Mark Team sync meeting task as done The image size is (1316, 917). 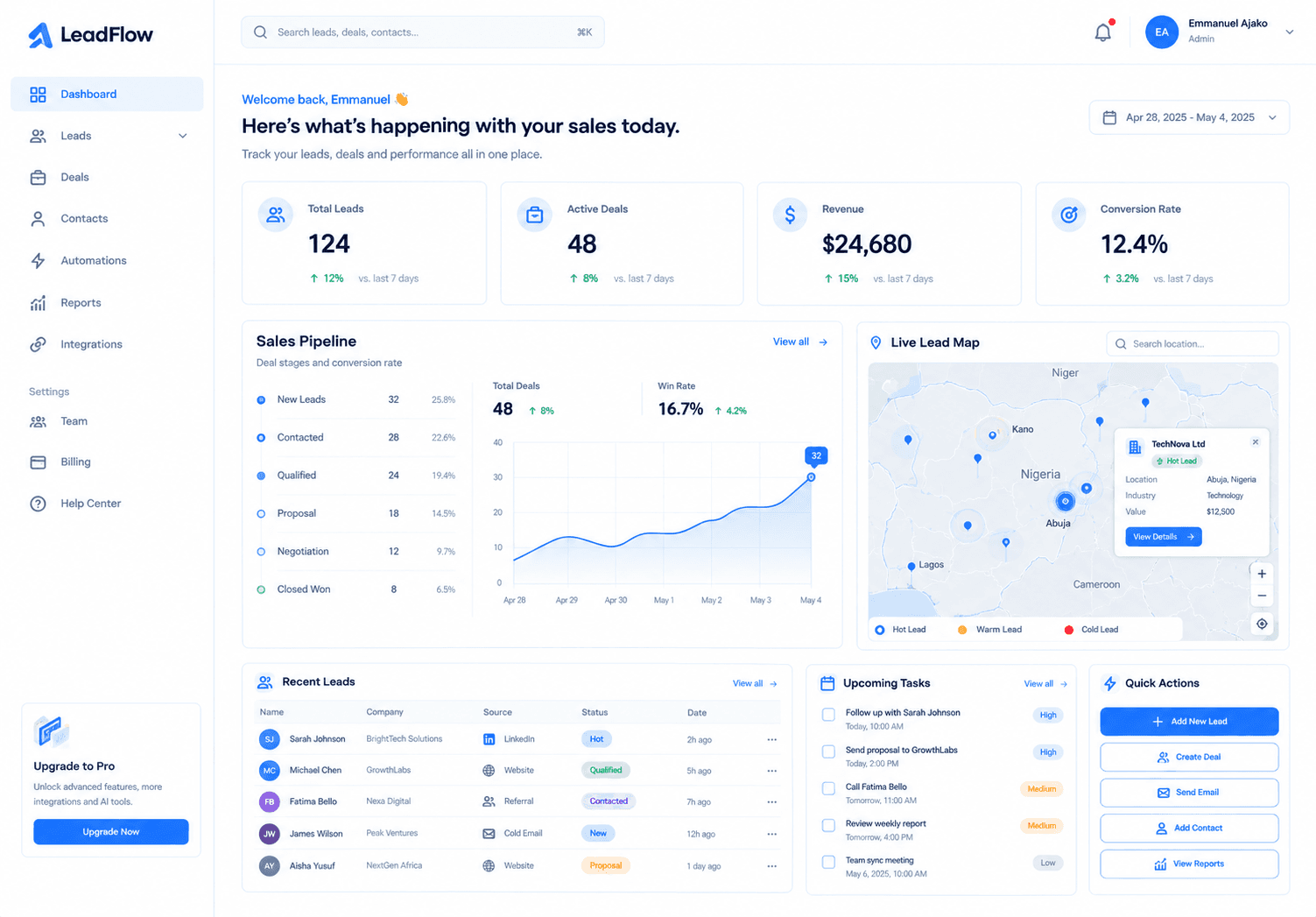(828, 862)
